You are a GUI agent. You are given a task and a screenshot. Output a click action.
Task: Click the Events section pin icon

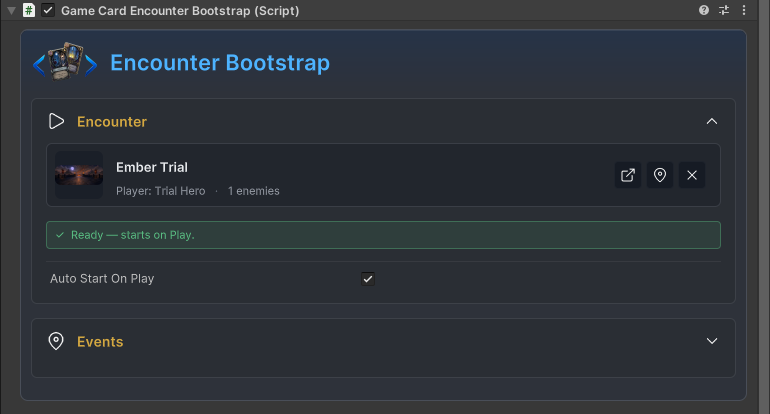point(56,341)
